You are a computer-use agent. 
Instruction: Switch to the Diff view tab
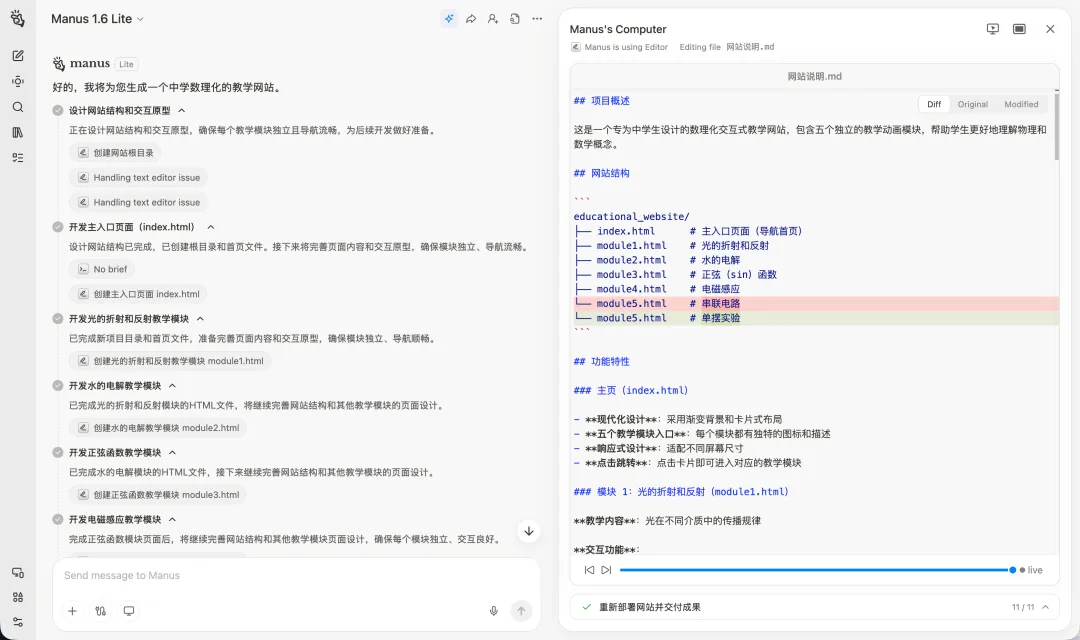[x=934, y=104]
